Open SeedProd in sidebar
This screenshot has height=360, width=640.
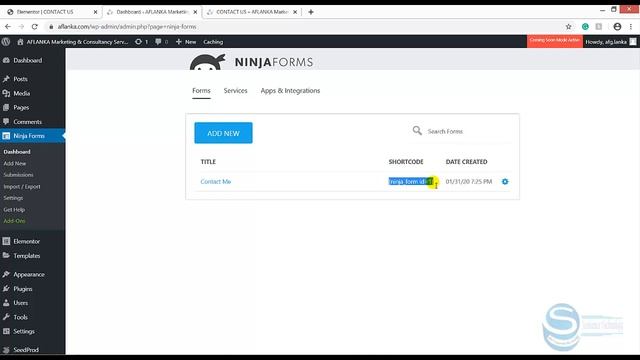click(26, 350)
